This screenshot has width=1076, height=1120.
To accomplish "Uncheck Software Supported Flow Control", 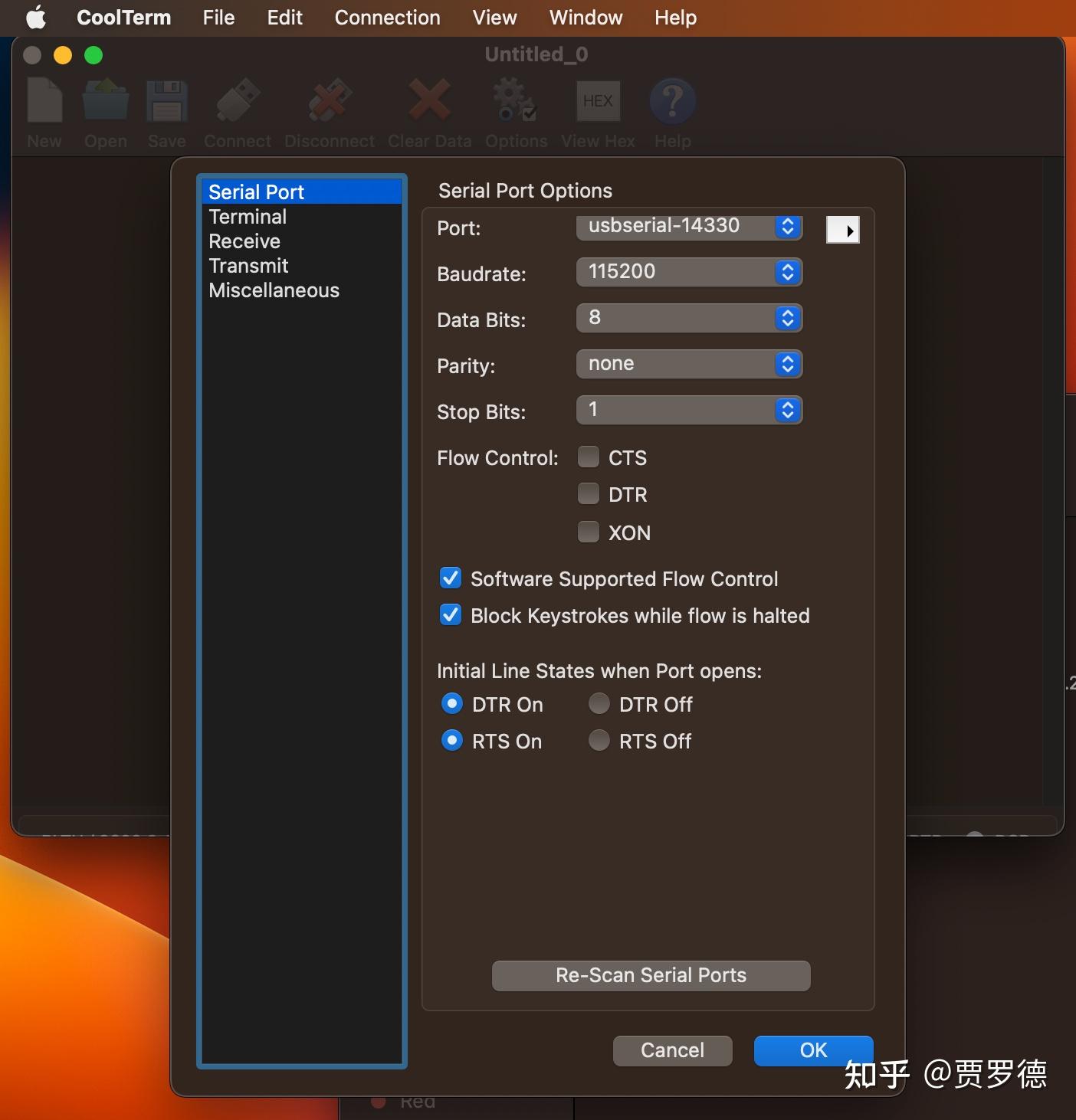I will click(451, 578).
